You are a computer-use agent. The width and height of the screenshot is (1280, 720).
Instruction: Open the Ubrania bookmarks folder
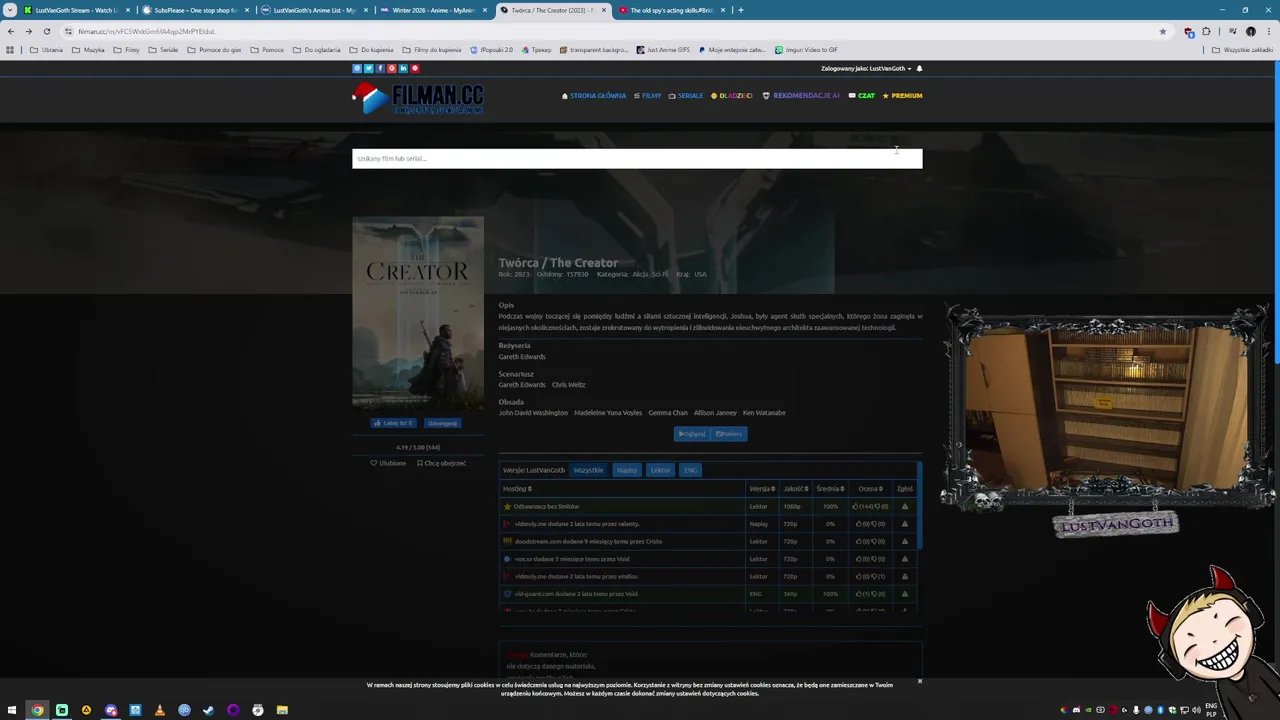point(46,49)
